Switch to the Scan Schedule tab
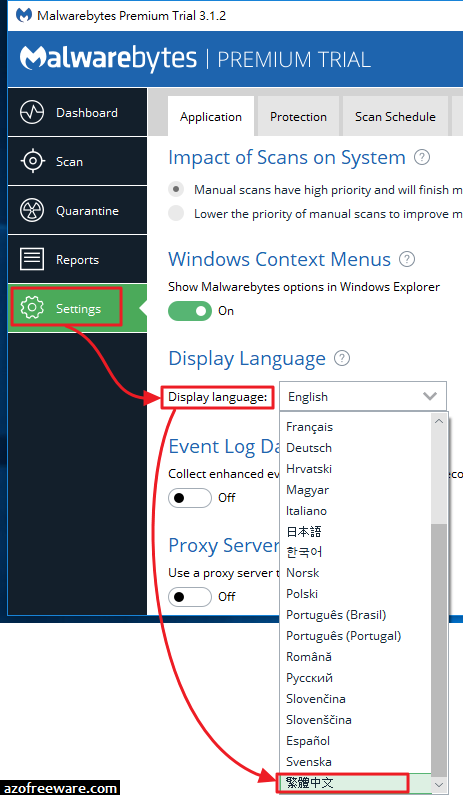 395,117
